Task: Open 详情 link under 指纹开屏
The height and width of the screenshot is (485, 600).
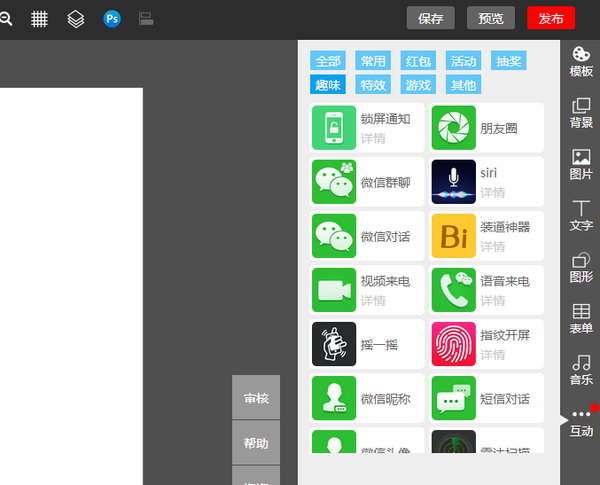Action: (493, 354)
